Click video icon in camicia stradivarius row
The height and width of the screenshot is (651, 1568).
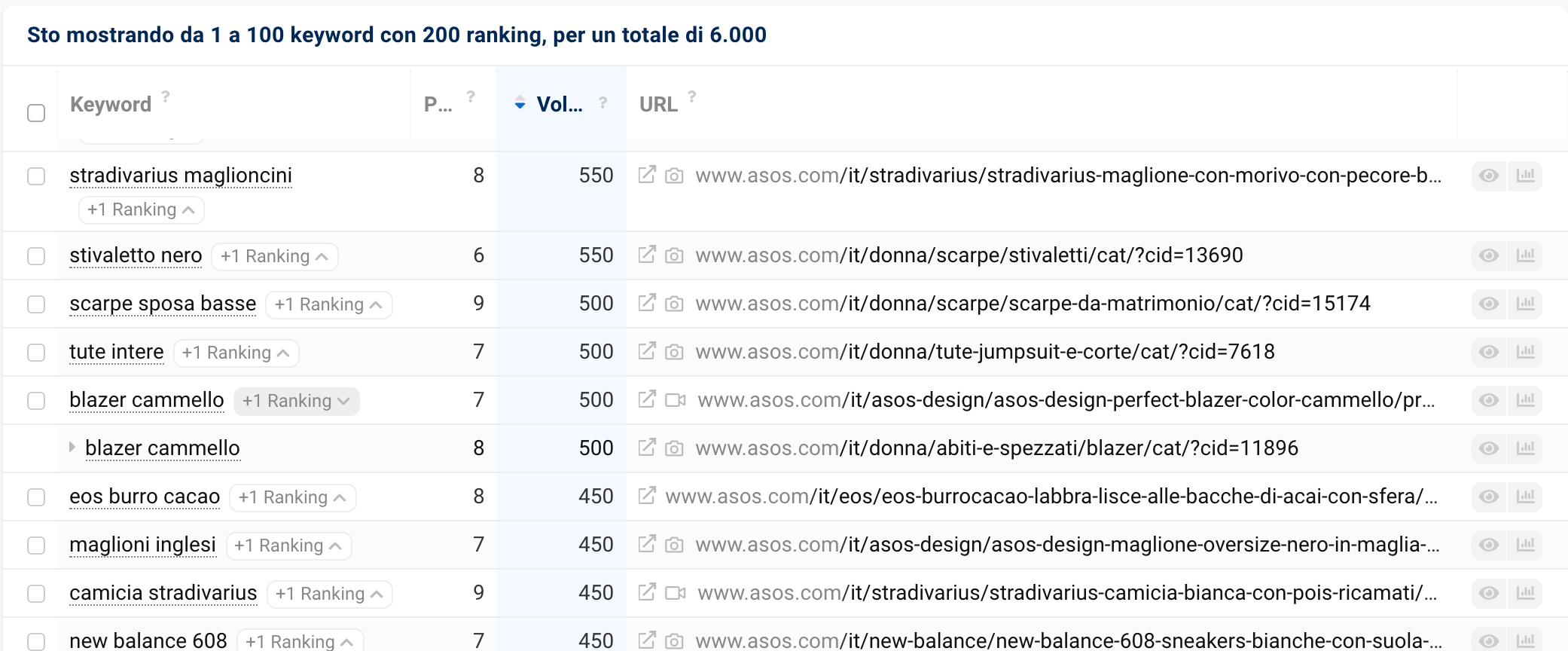coord(676,593)
